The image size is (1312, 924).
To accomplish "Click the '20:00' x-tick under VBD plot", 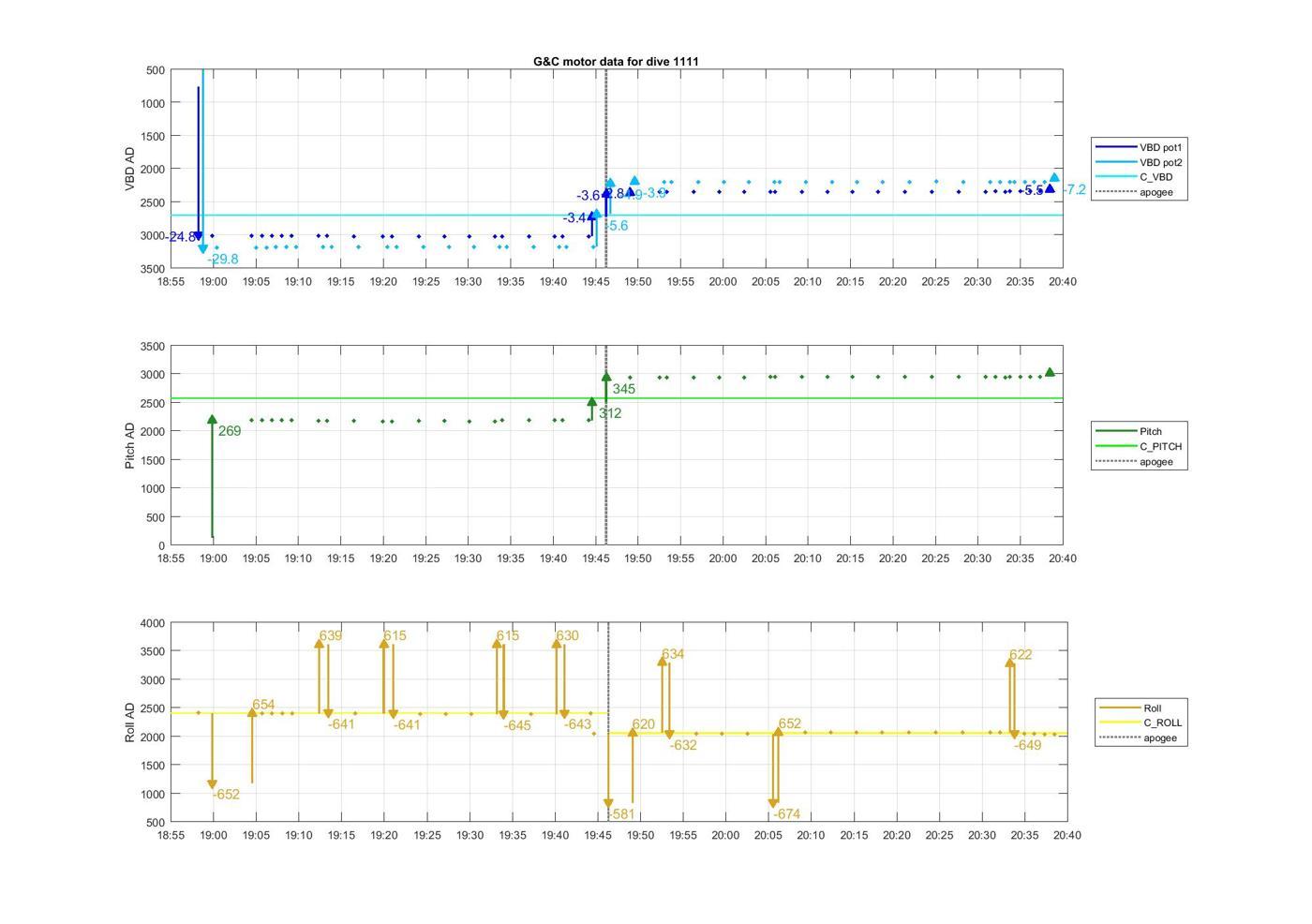I will tap(723, 281).
